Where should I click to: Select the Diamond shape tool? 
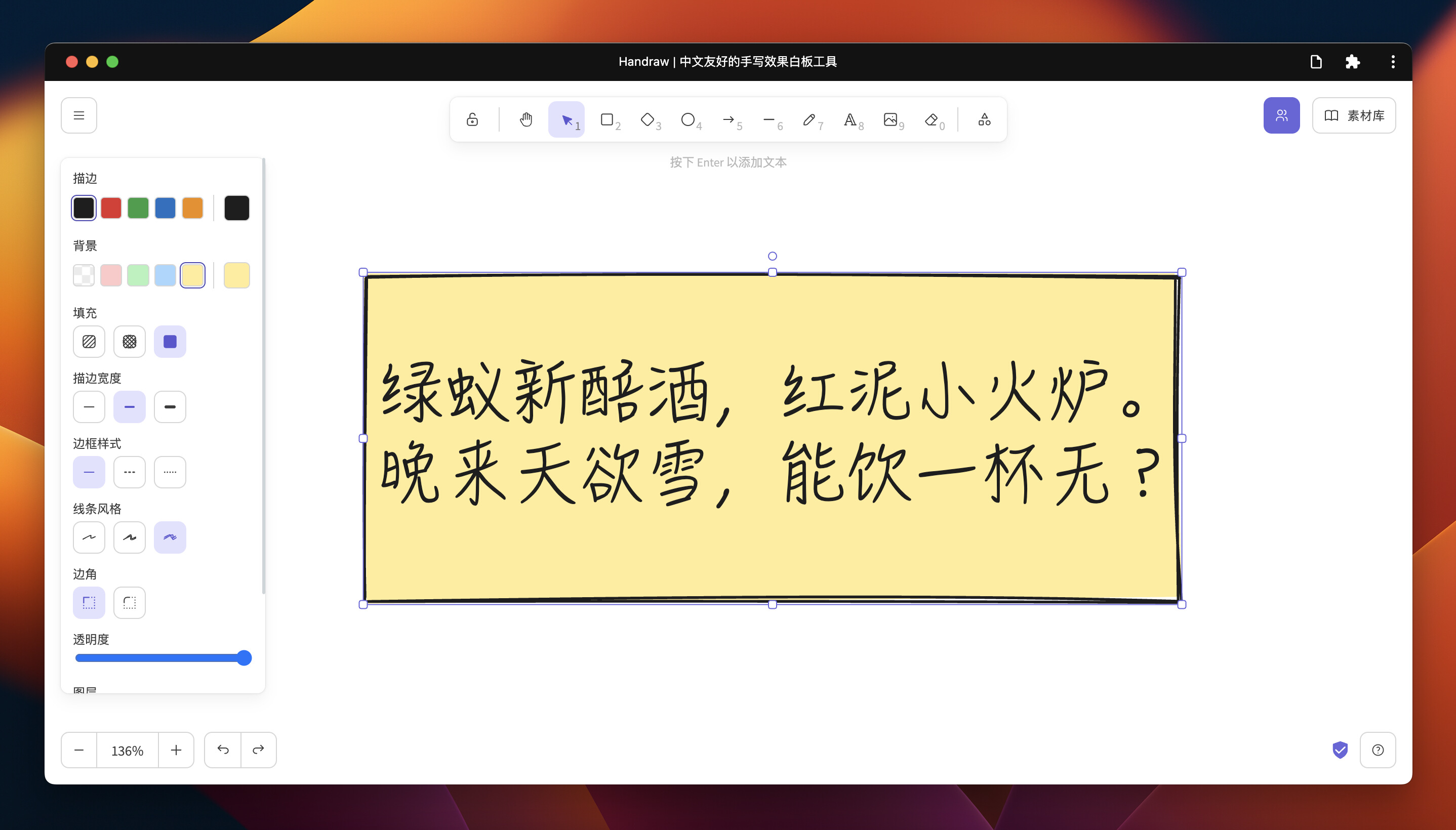(x=648, y=119)
